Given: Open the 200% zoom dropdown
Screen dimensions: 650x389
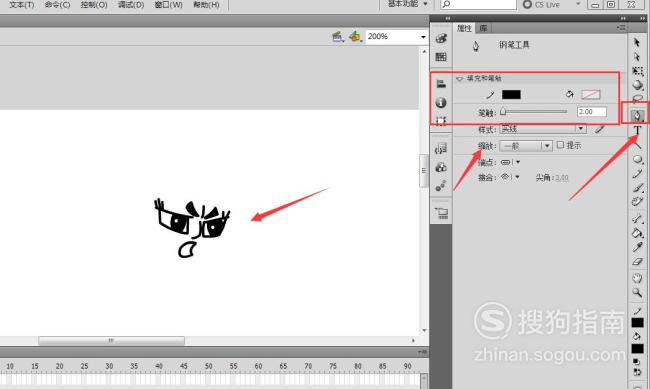Looking at the screenshot, I should (423, 37).
